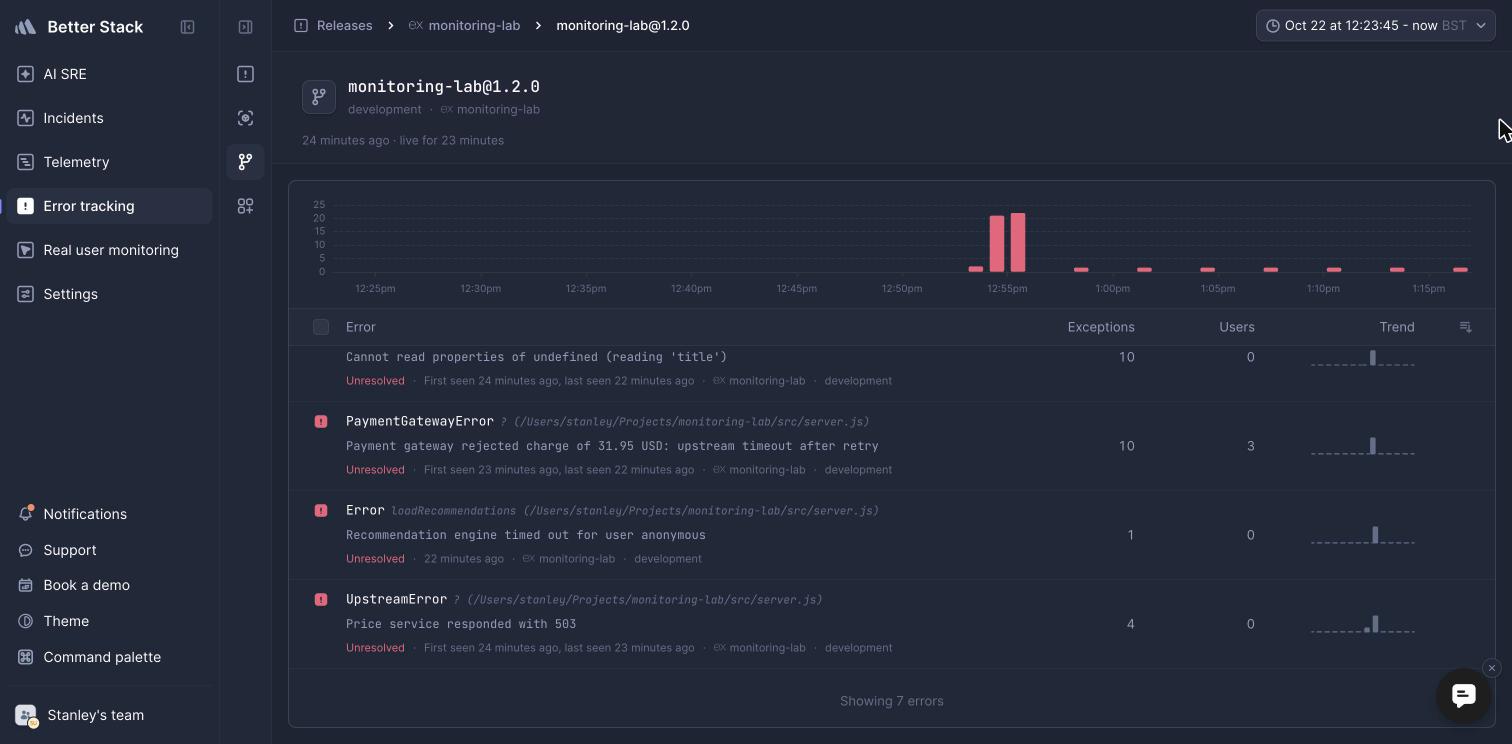Click the Book a demo calendar icon

pyautogui.click(x=26, y=585)
